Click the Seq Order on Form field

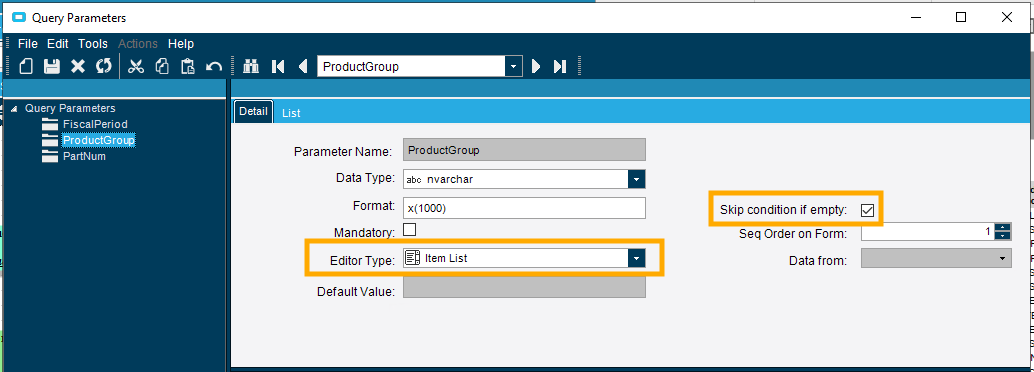[x=928, y=232]
